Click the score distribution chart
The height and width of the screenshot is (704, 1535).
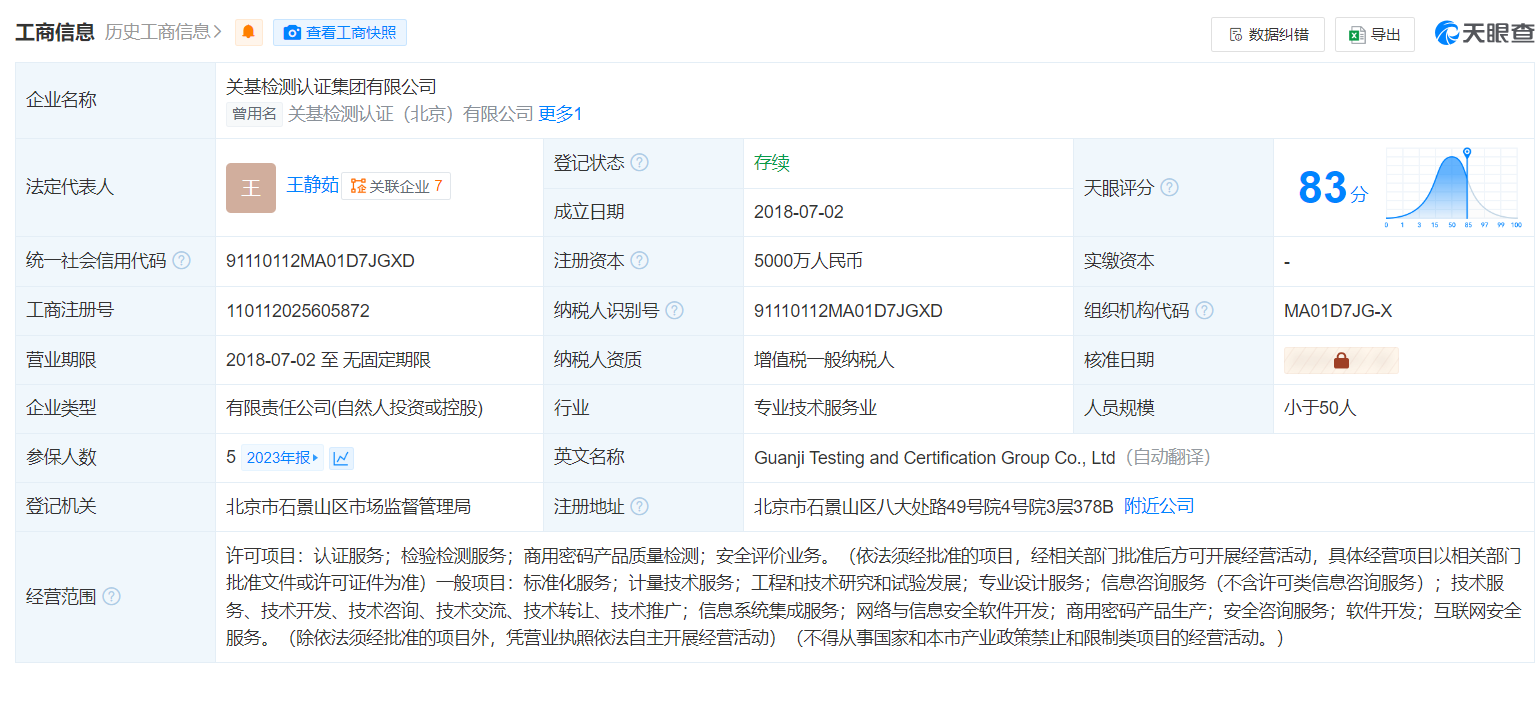coord(1453,188)
